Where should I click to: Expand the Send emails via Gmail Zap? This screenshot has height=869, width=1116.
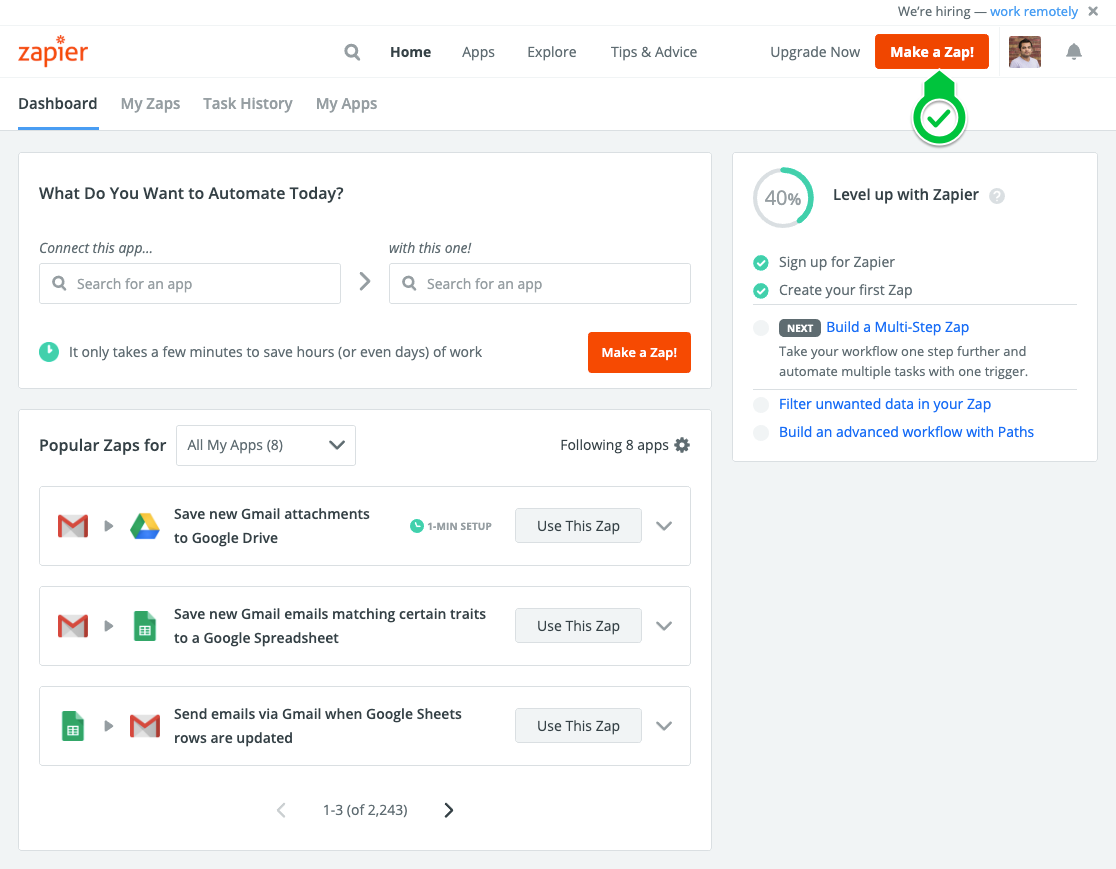pyautogui.click(x=664, y=726)
